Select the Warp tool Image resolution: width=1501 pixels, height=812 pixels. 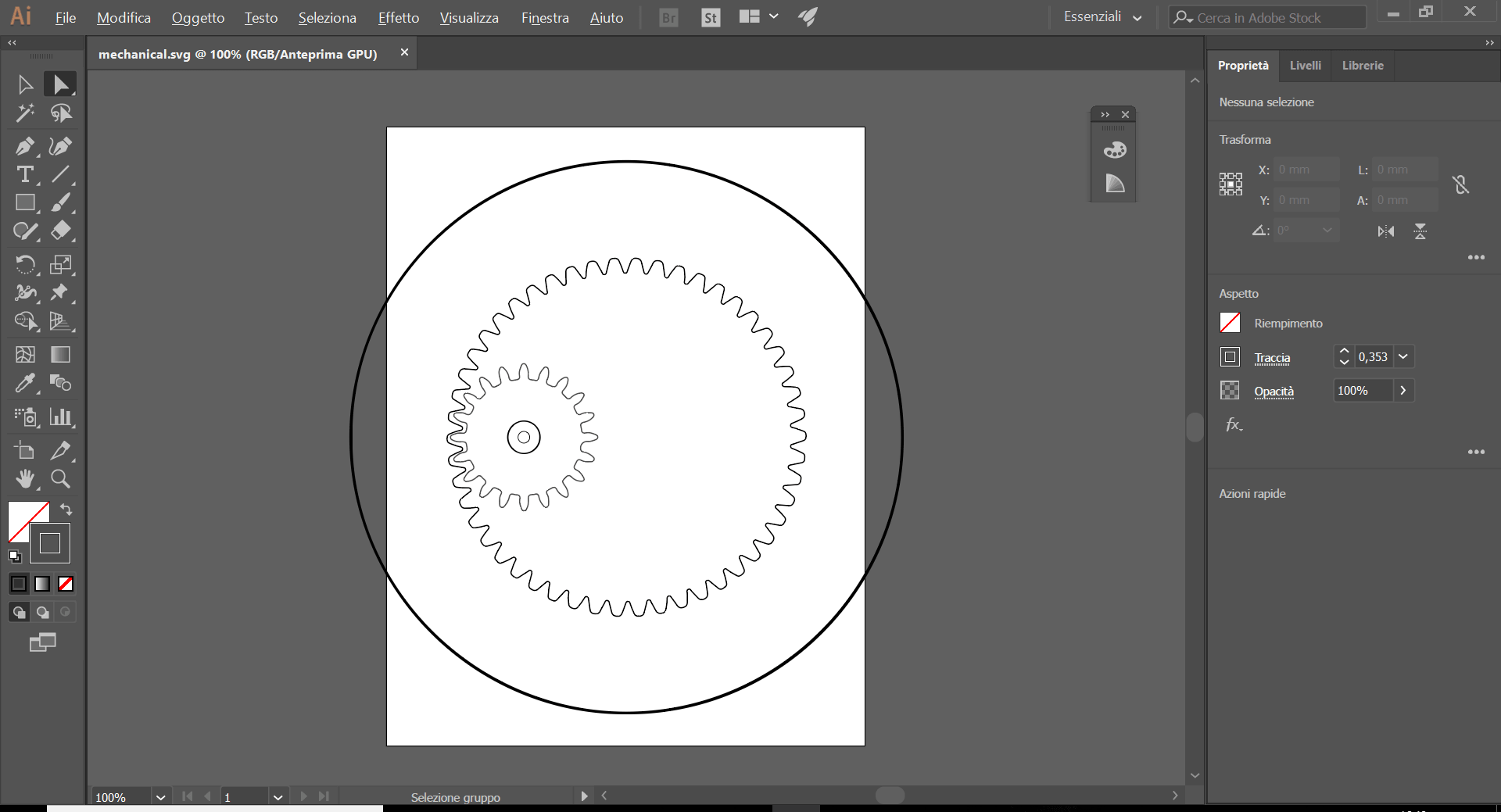pos(25,292)
